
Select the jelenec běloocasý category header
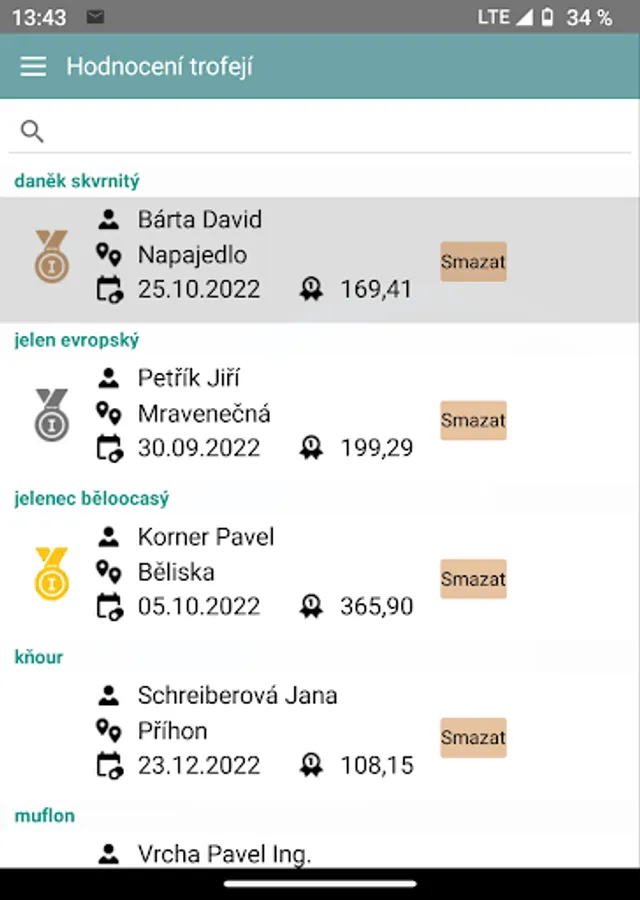click(92, 498)
